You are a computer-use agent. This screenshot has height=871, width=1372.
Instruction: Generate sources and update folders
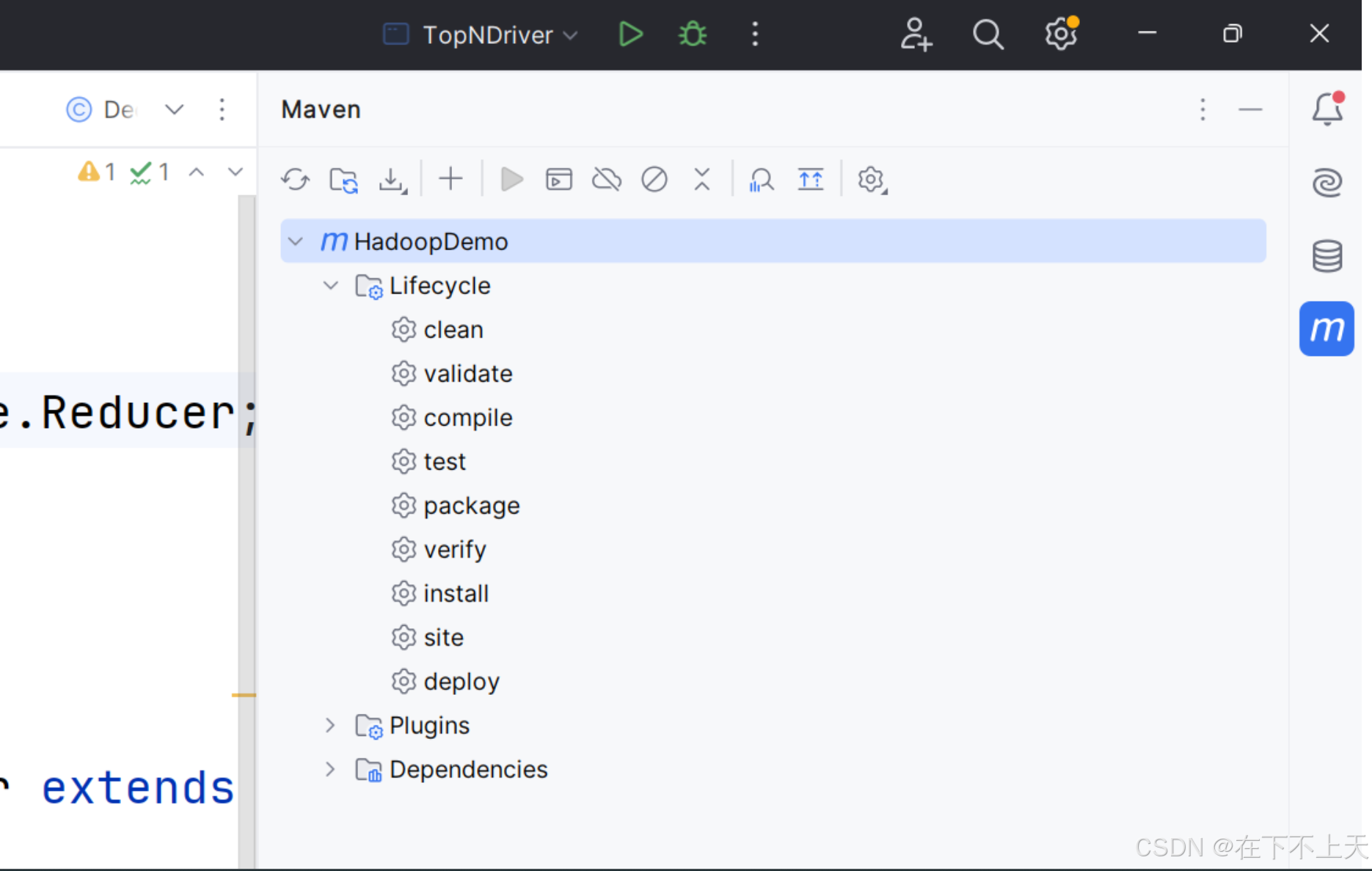343,180
